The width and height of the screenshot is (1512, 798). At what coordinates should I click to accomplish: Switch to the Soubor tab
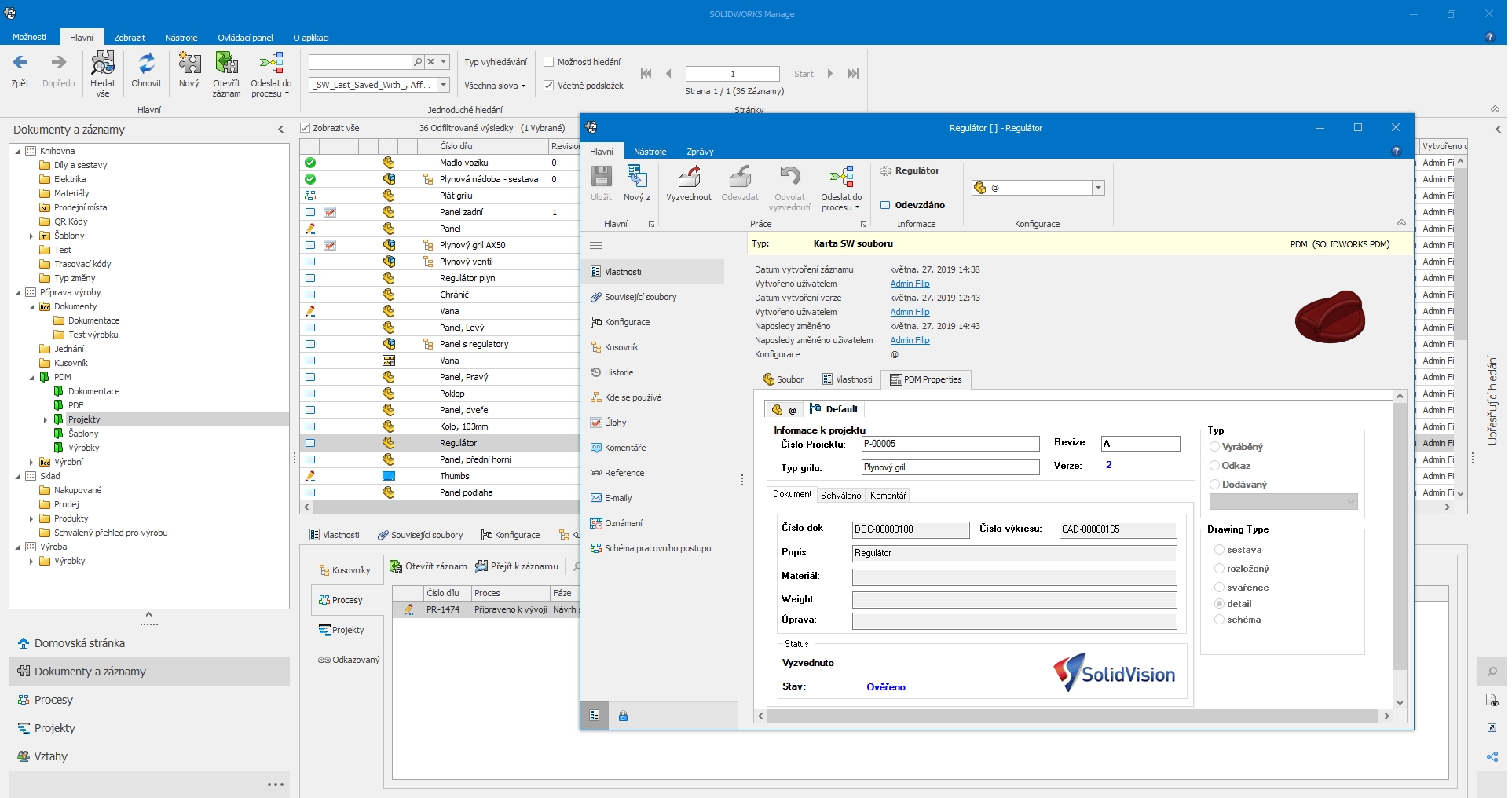[783, 379]
